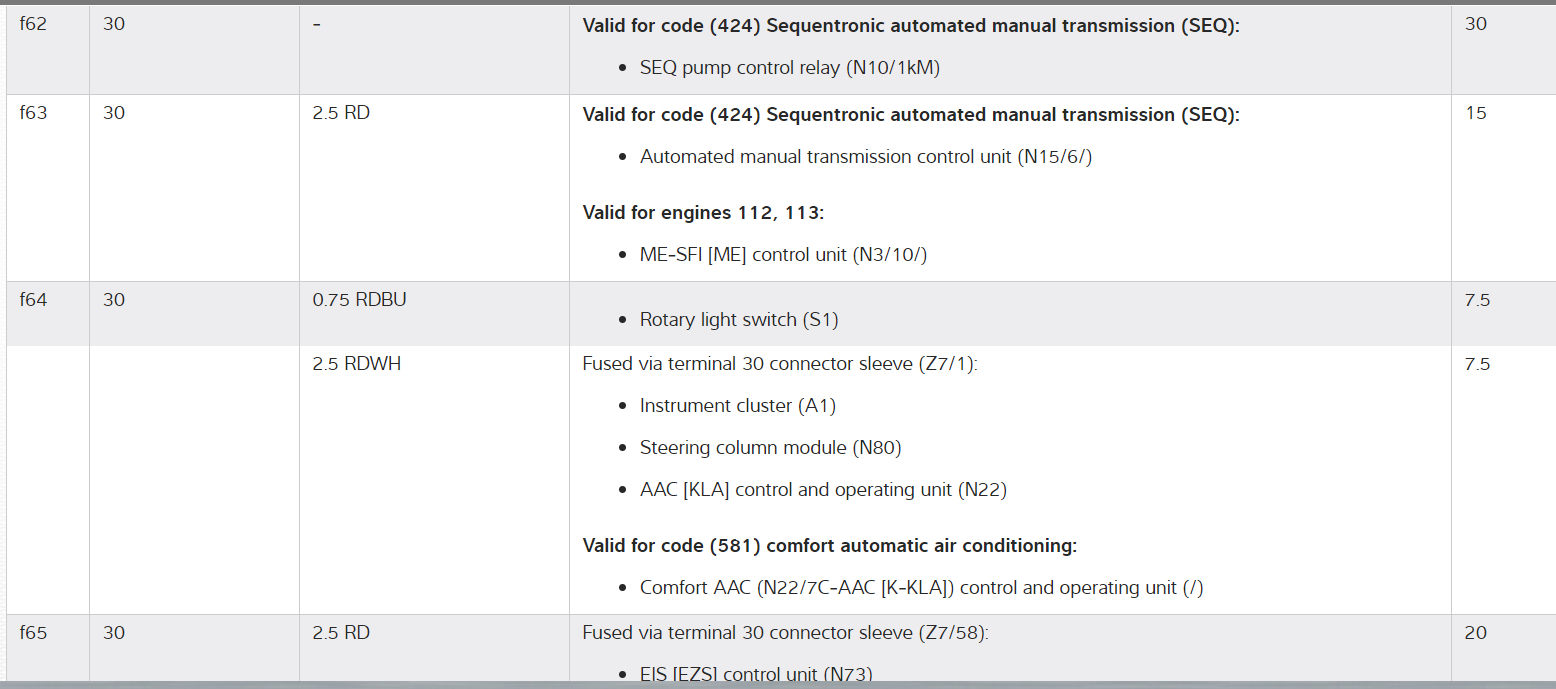Select the ME-SFI [ME] control unit entry
The width and height of the screenshot is (1556, 689).
(783, 254)
